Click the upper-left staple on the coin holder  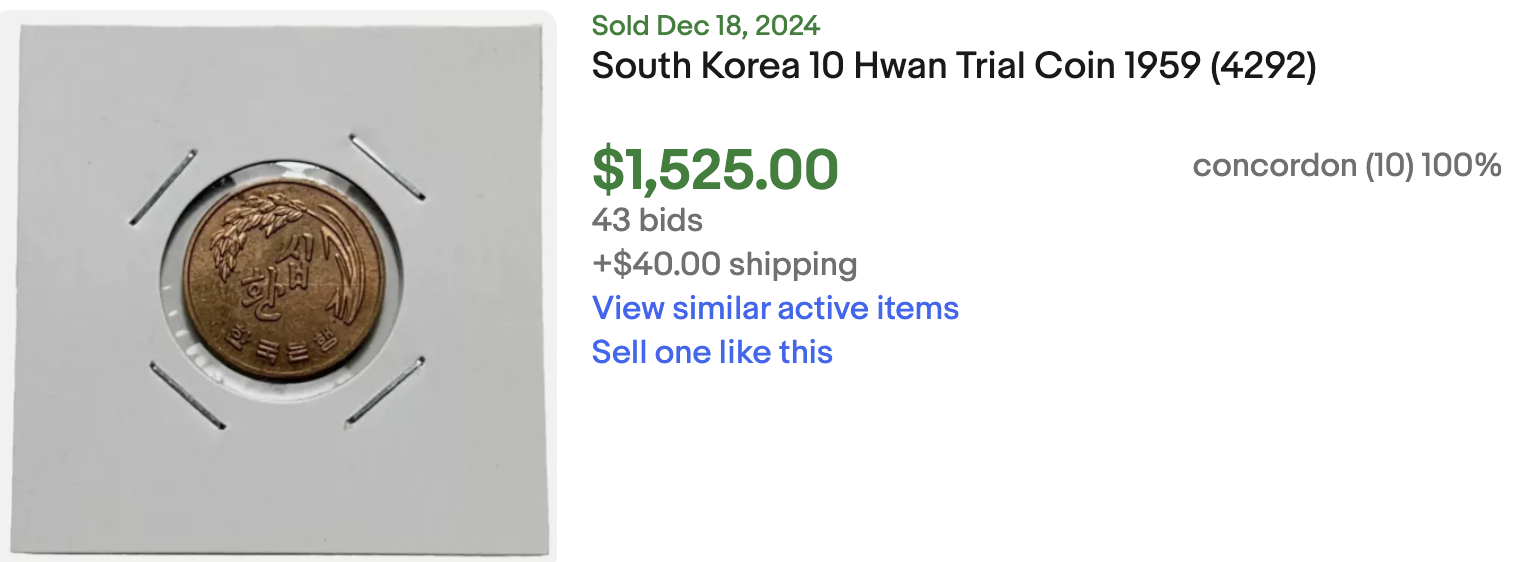[x=163, y=187]
